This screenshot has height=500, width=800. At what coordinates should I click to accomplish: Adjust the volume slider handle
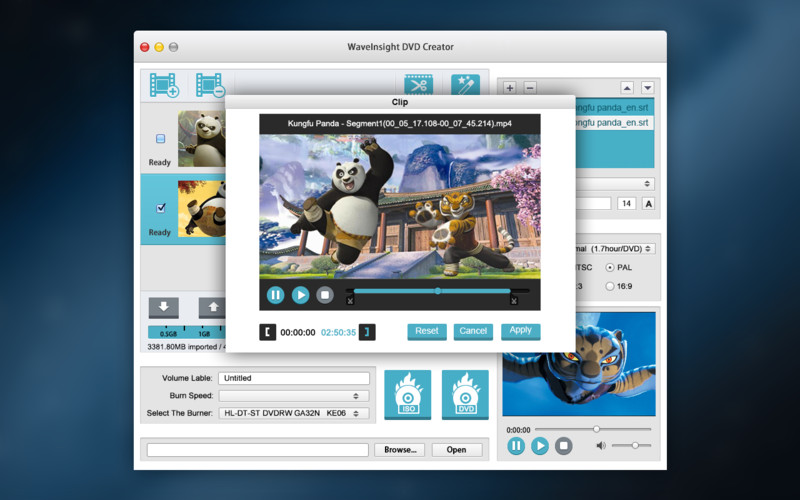coord(635,445)
